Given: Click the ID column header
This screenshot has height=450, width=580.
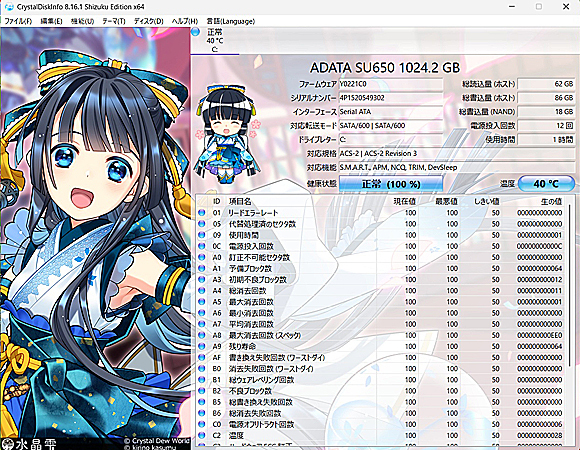Looking at the screenshot, I should 217,201.
